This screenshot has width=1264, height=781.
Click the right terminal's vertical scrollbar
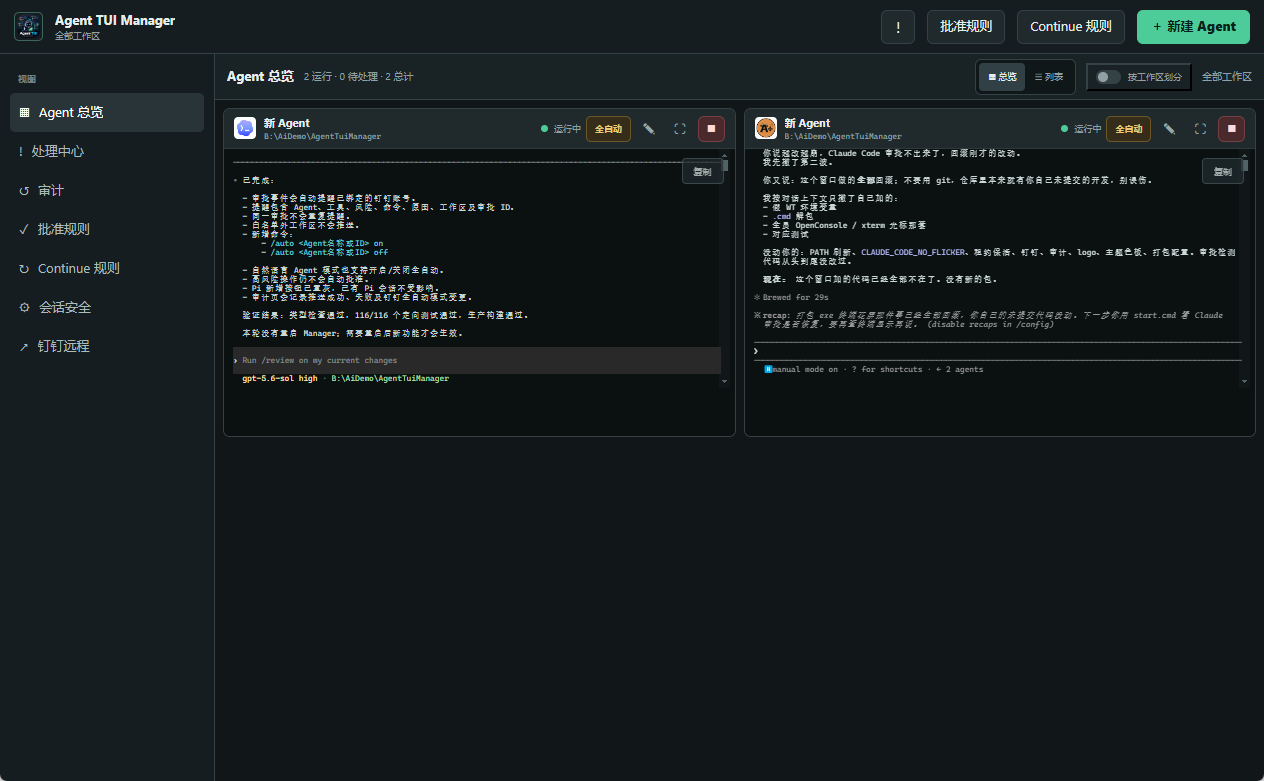point(1244,268)
